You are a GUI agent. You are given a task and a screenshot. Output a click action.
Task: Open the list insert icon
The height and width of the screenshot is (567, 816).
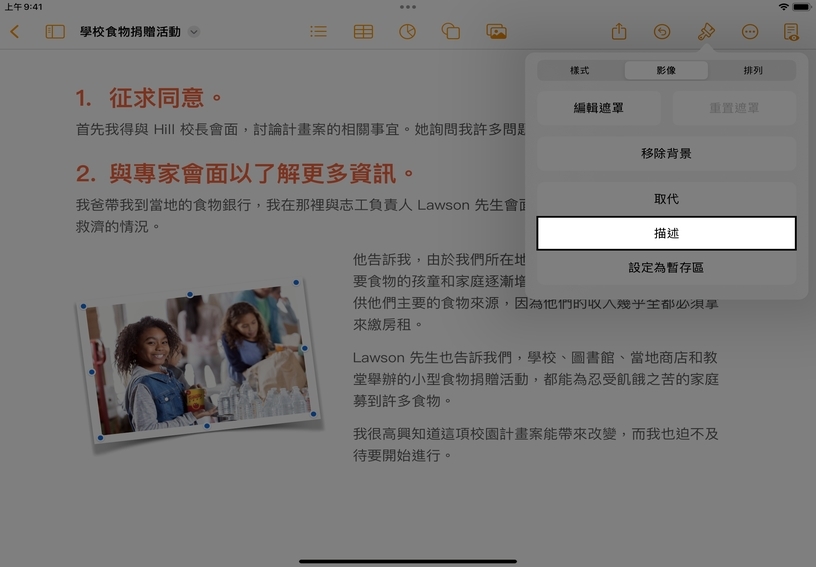(318, 32)
